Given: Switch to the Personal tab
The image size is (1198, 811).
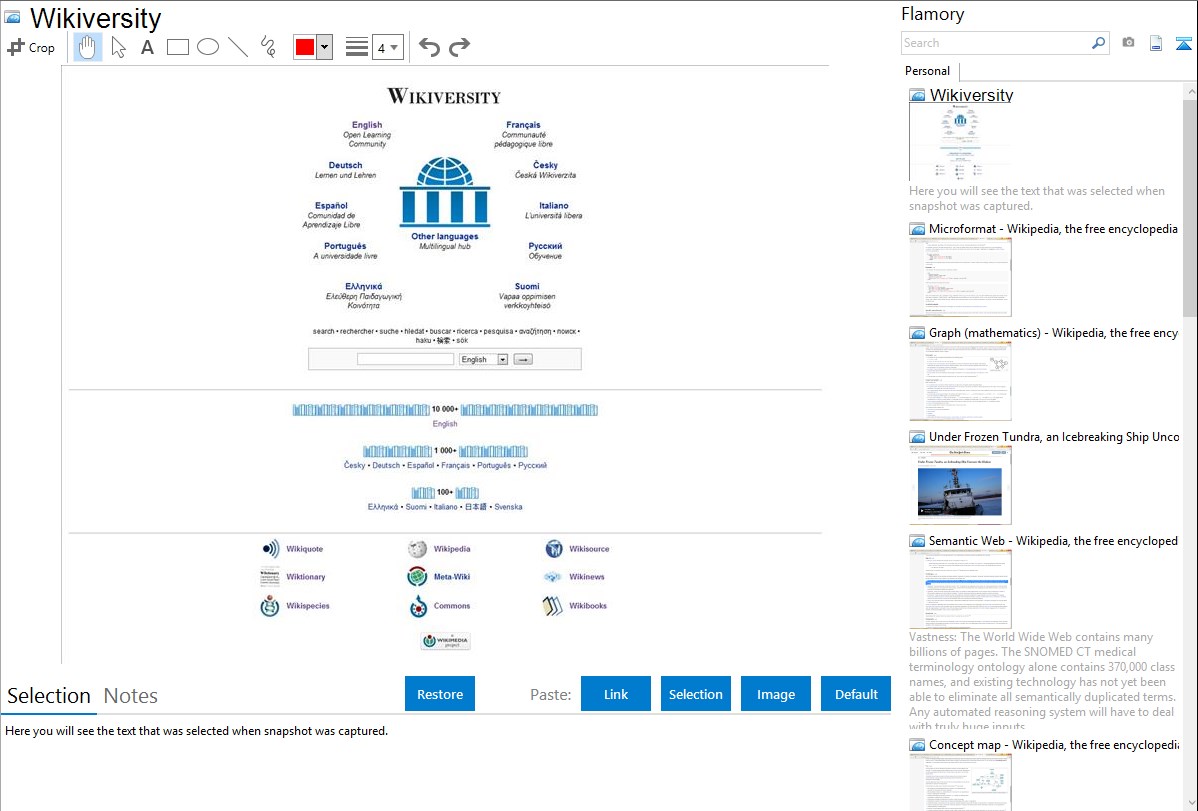Looking at the screenshot, I should tap(928, 71).
